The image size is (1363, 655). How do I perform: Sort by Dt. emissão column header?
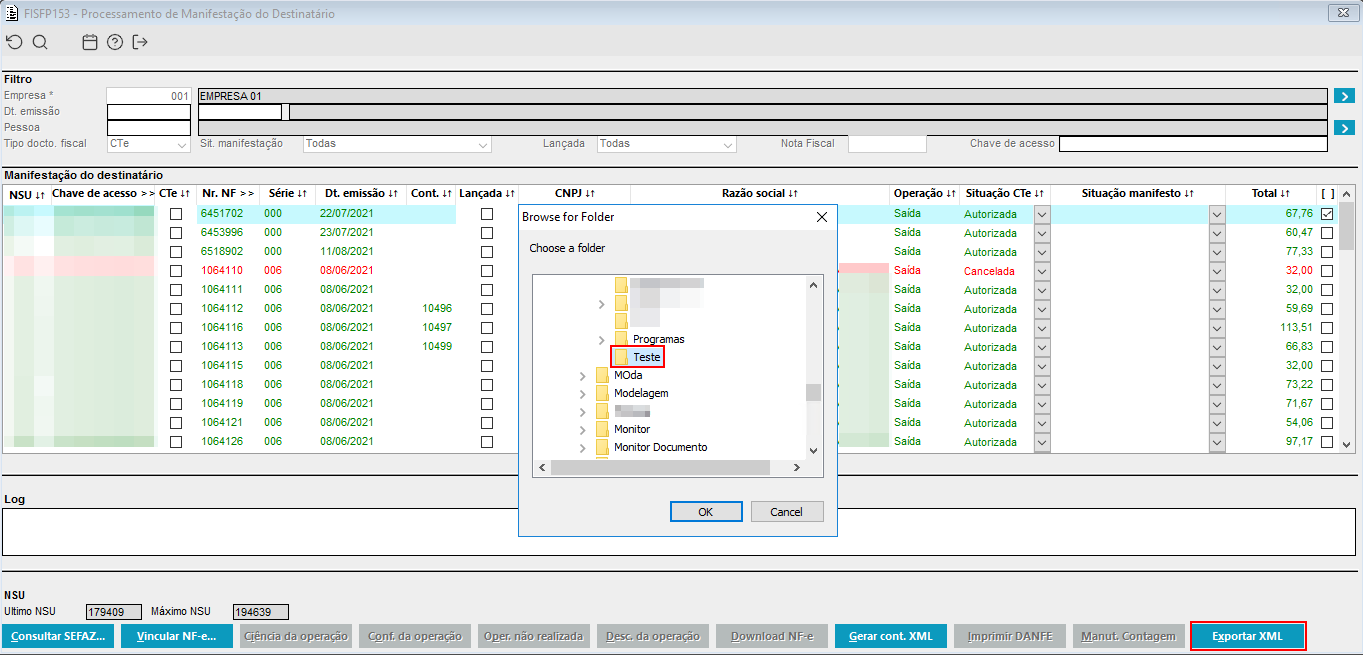click(361, 194)
